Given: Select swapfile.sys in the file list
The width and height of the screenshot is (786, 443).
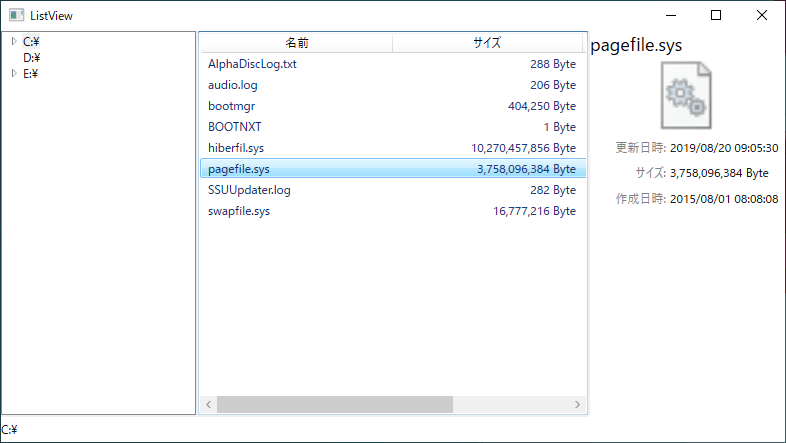Looking at the screenshot, I should coord(393,211).
